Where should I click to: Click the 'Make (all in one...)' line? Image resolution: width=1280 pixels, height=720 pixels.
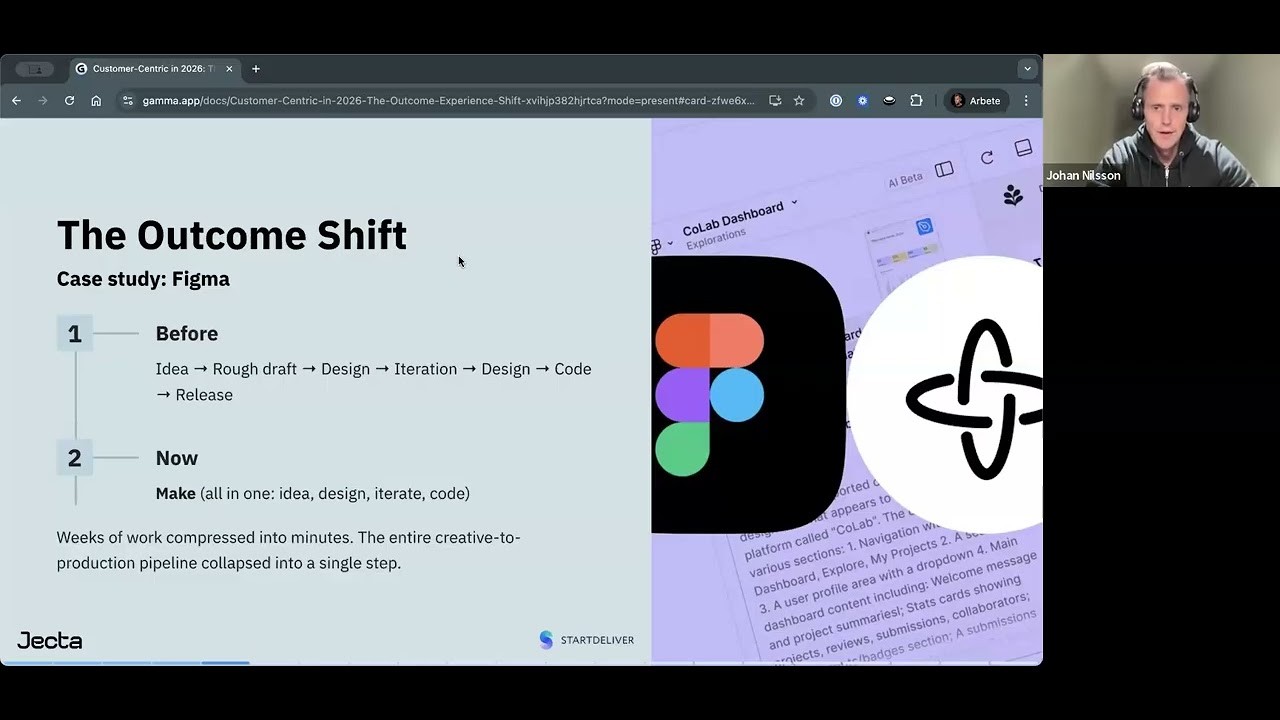click(x=313, y=493)
